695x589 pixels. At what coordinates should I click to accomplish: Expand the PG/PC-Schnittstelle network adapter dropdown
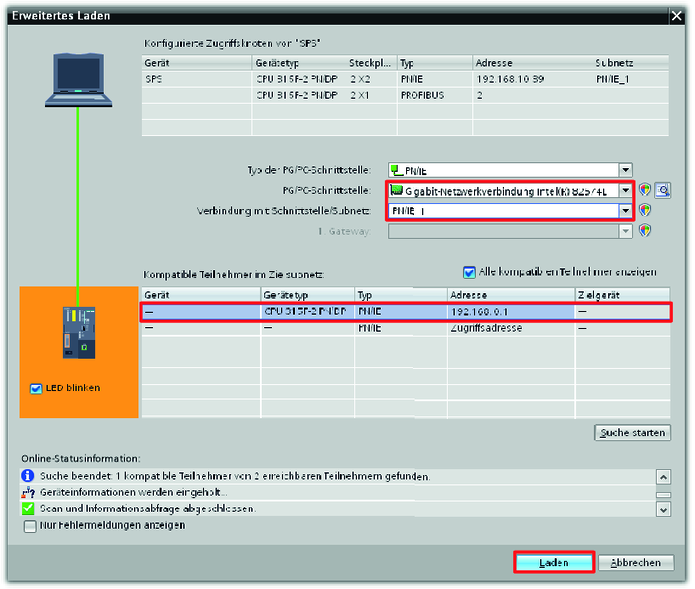[625, 190]
